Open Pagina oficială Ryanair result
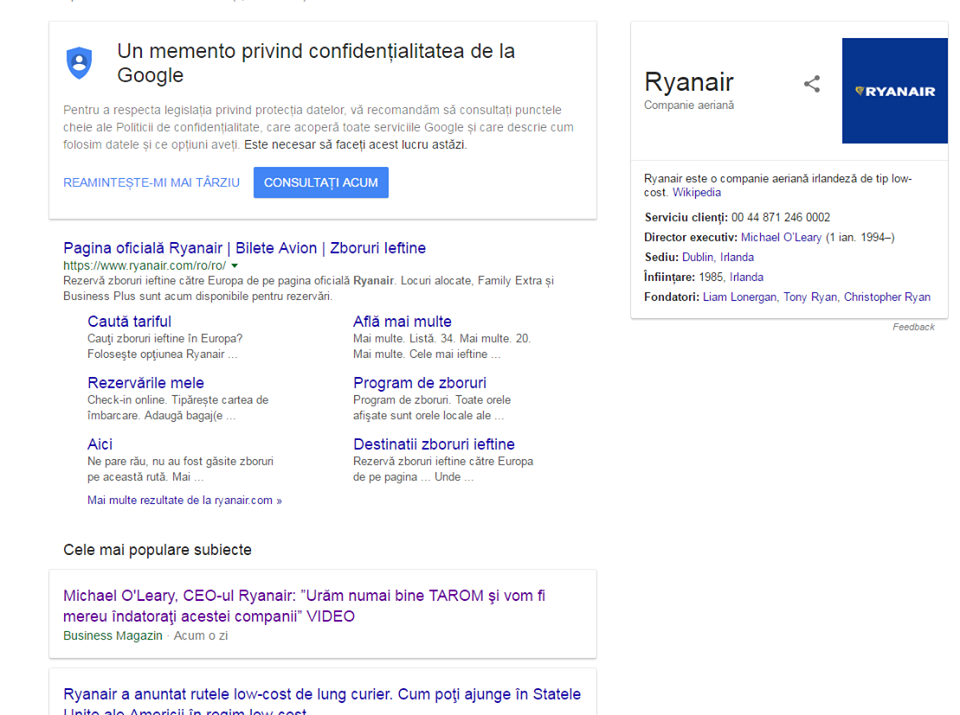Screen dimensions: 960x715 [244, 248]
